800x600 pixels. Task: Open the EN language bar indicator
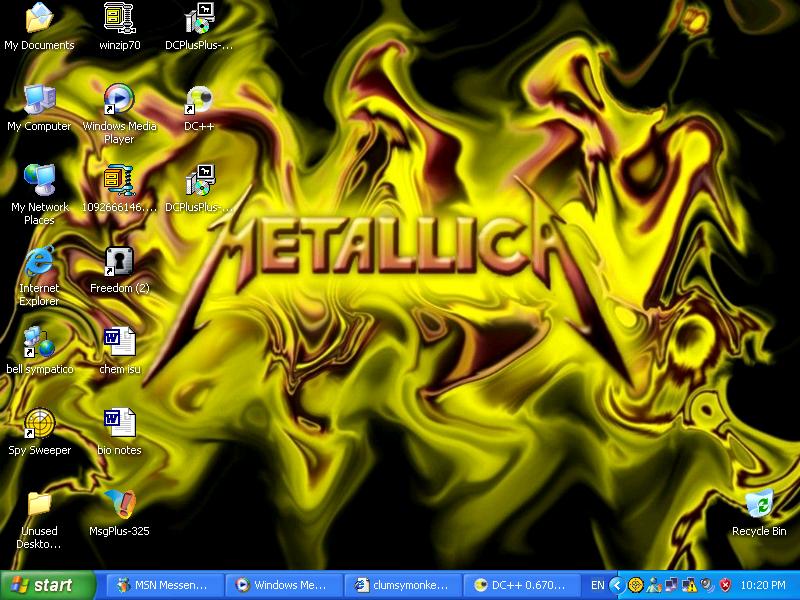coord(597,585)
